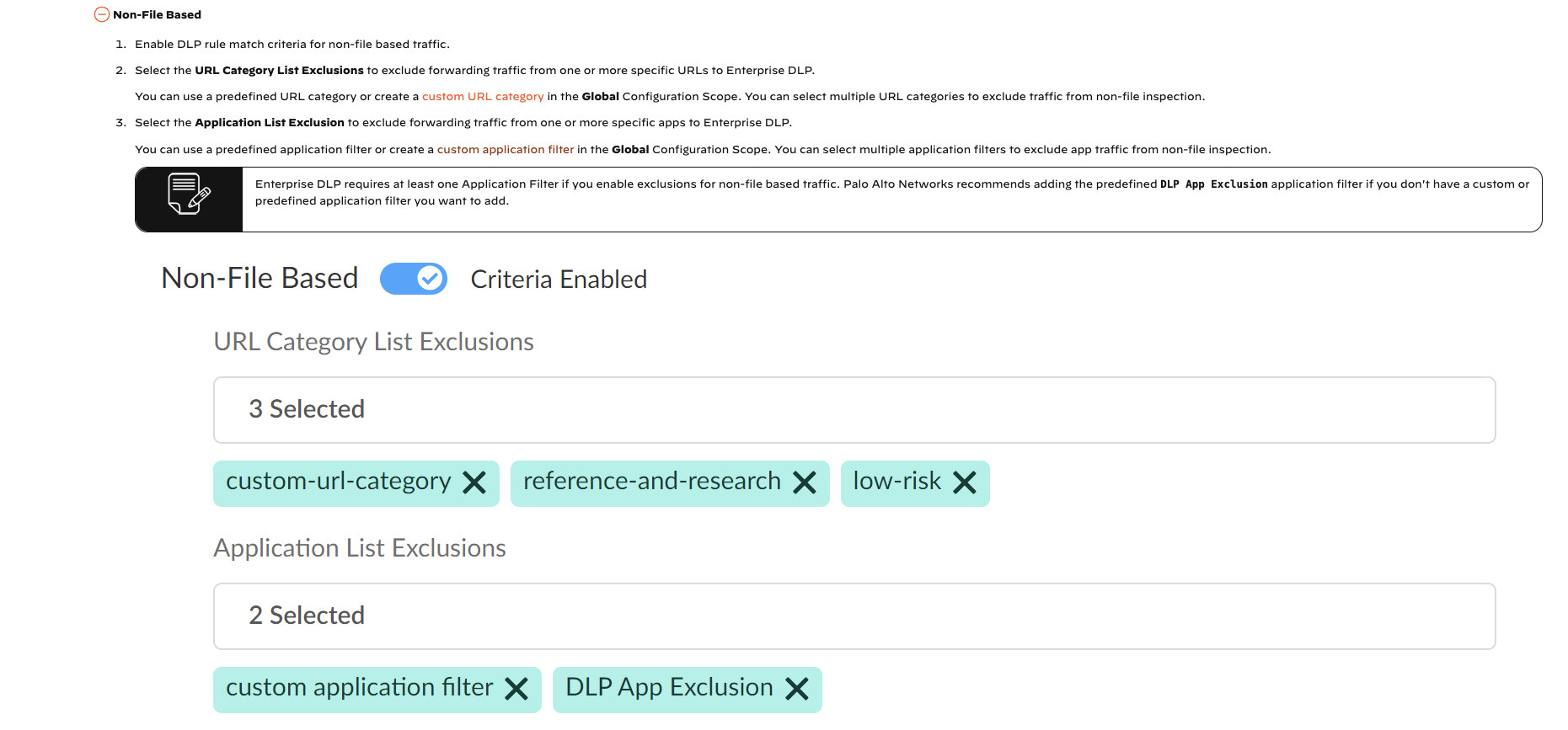Remove the custom application filter tag
This screenshot has width=1568, height=730.
point(516,689)
